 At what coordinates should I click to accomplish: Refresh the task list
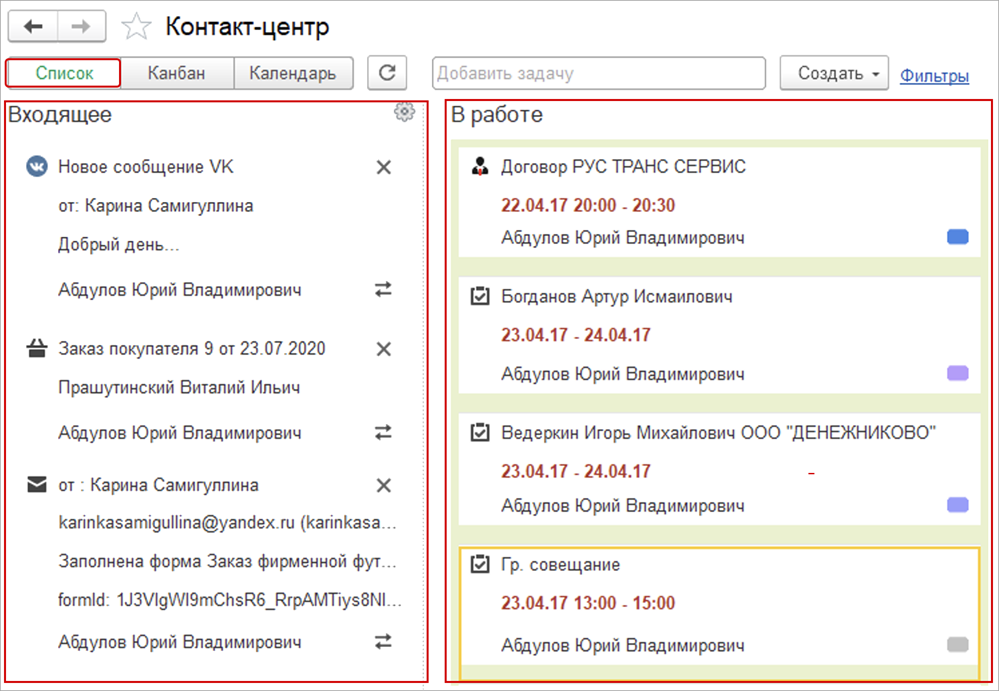tap(387, 73)
